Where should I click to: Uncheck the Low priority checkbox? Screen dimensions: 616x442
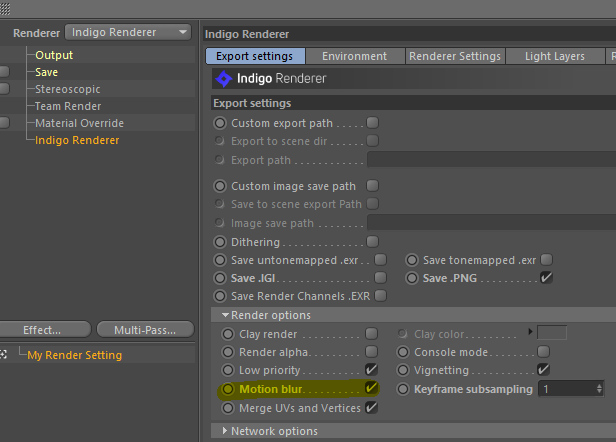tap(371, 369)
